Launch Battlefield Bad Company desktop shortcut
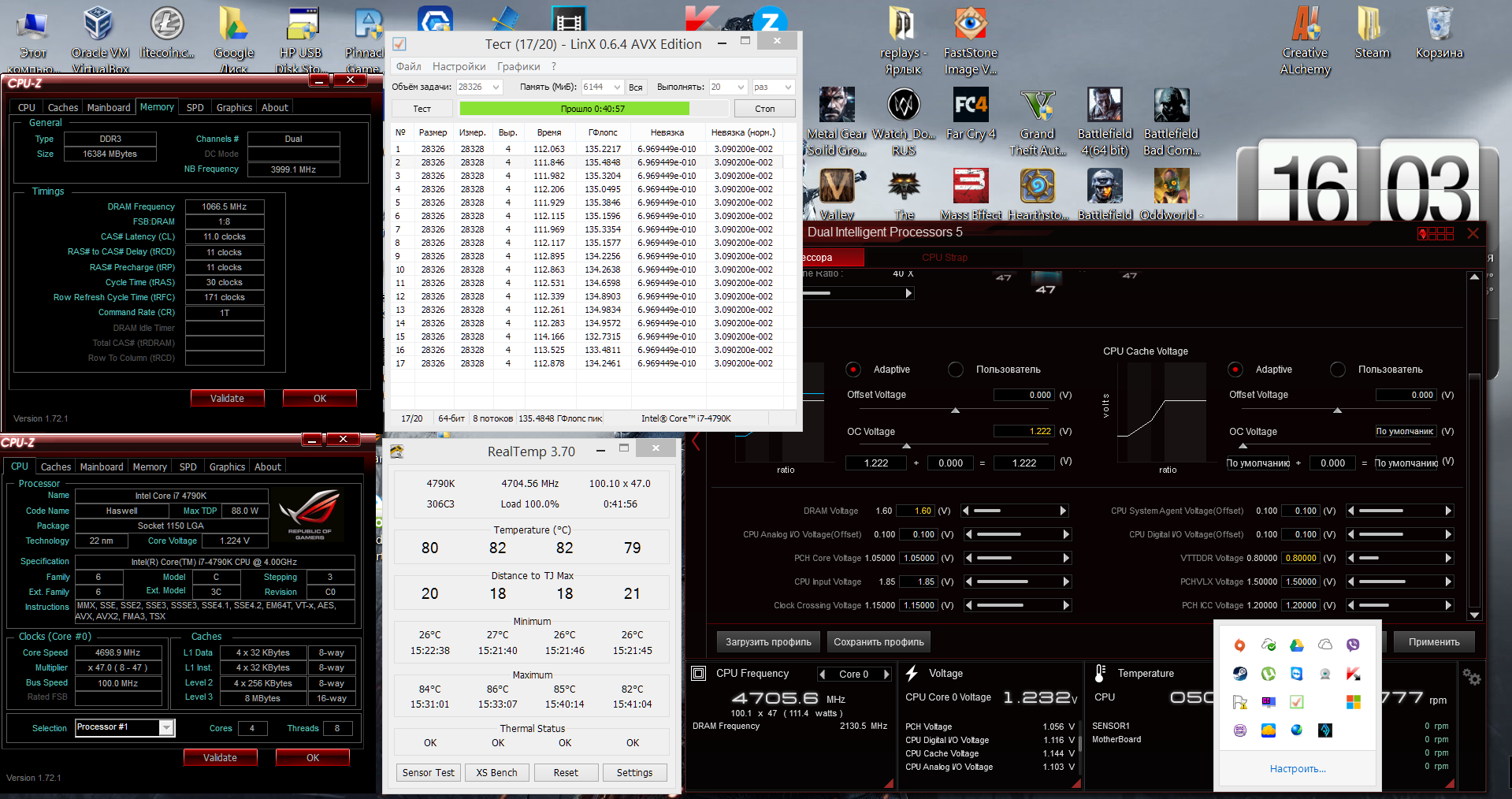 (1172, 122)
